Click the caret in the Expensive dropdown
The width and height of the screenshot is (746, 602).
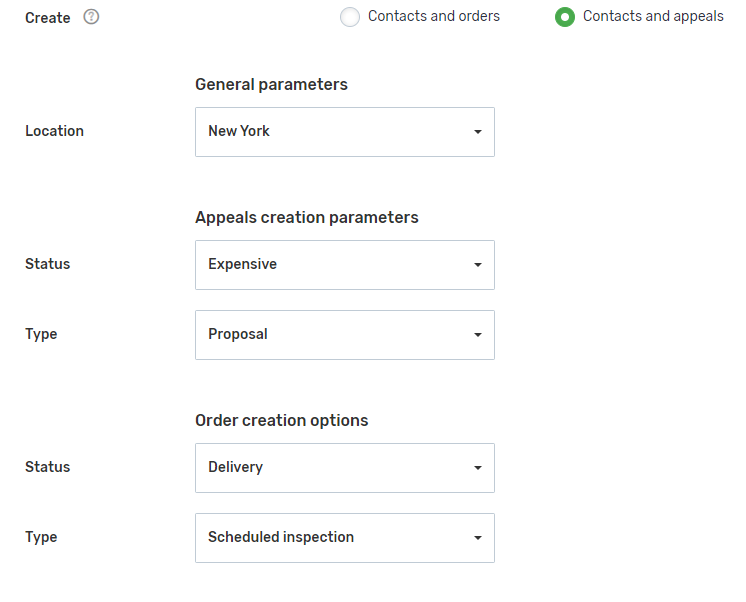tap(477, 265)
